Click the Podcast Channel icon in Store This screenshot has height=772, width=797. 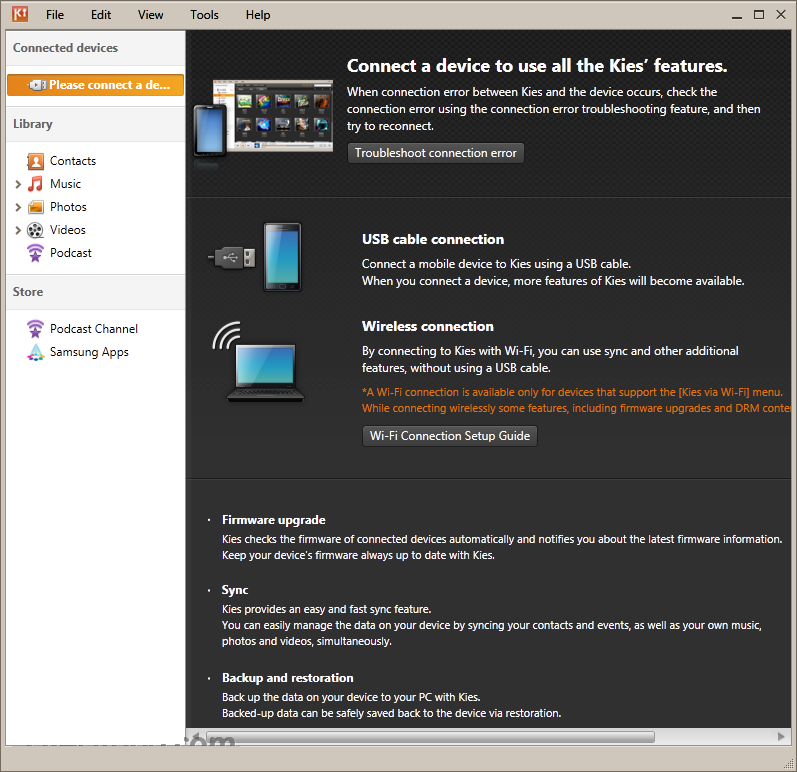(35, 329)
